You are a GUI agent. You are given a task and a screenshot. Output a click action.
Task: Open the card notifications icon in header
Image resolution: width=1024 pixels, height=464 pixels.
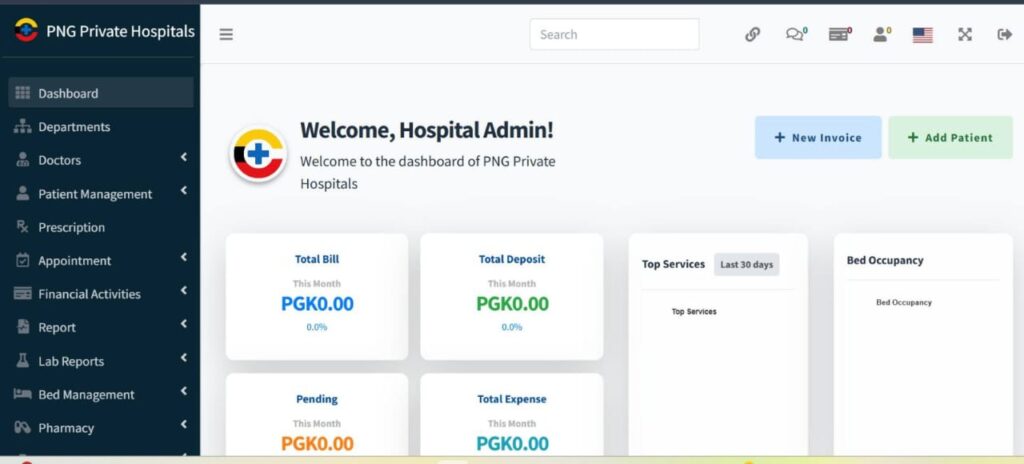tap(839, 34)
